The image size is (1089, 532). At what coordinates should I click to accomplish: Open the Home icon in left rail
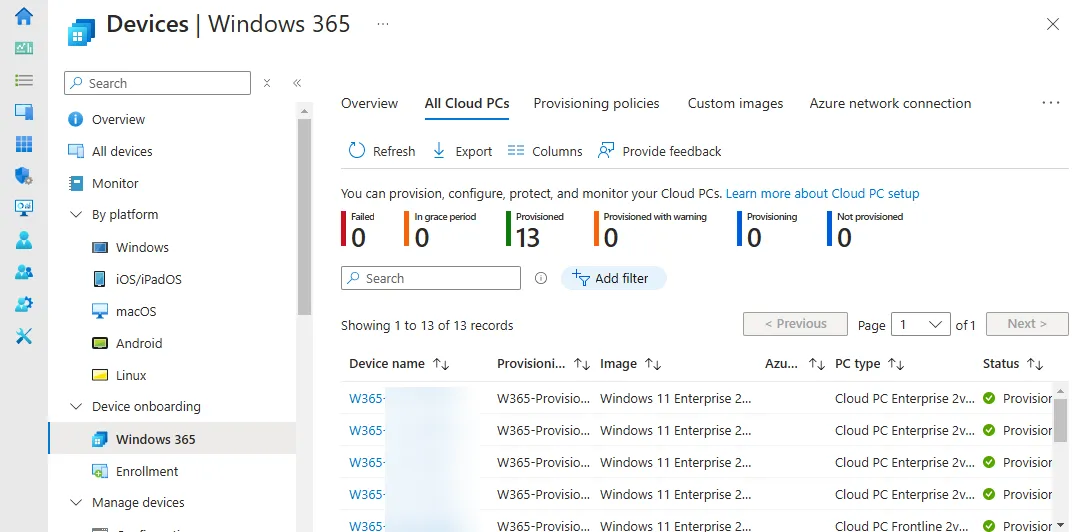[24, 16]
